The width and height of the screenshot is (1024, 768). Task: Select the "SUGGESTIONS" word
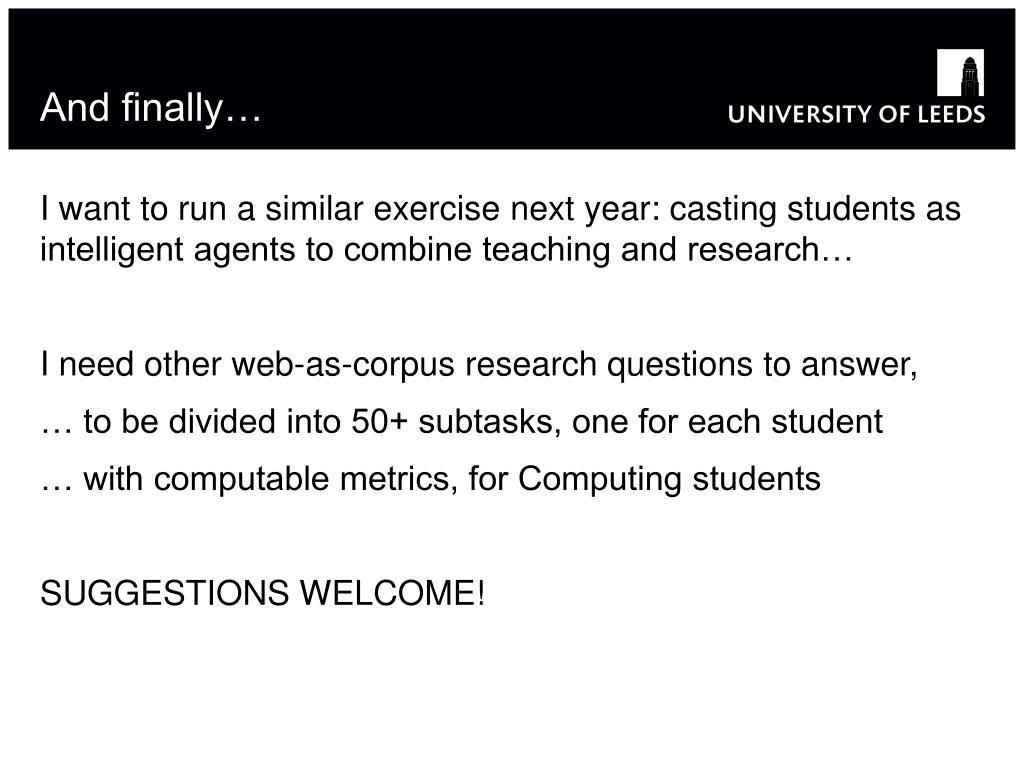[165, 593]
